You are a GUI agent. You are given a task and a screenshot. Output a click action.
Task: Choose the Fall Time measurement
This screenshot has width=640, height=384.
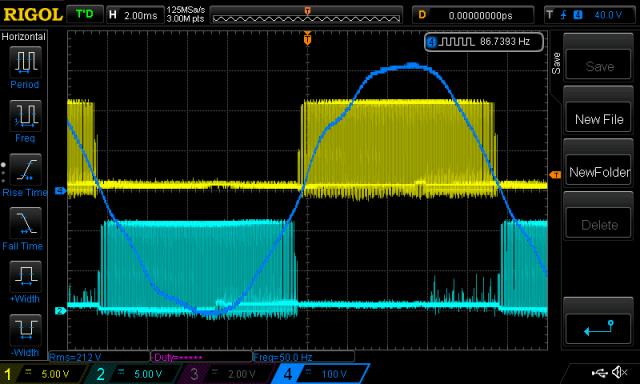[25, 223]
